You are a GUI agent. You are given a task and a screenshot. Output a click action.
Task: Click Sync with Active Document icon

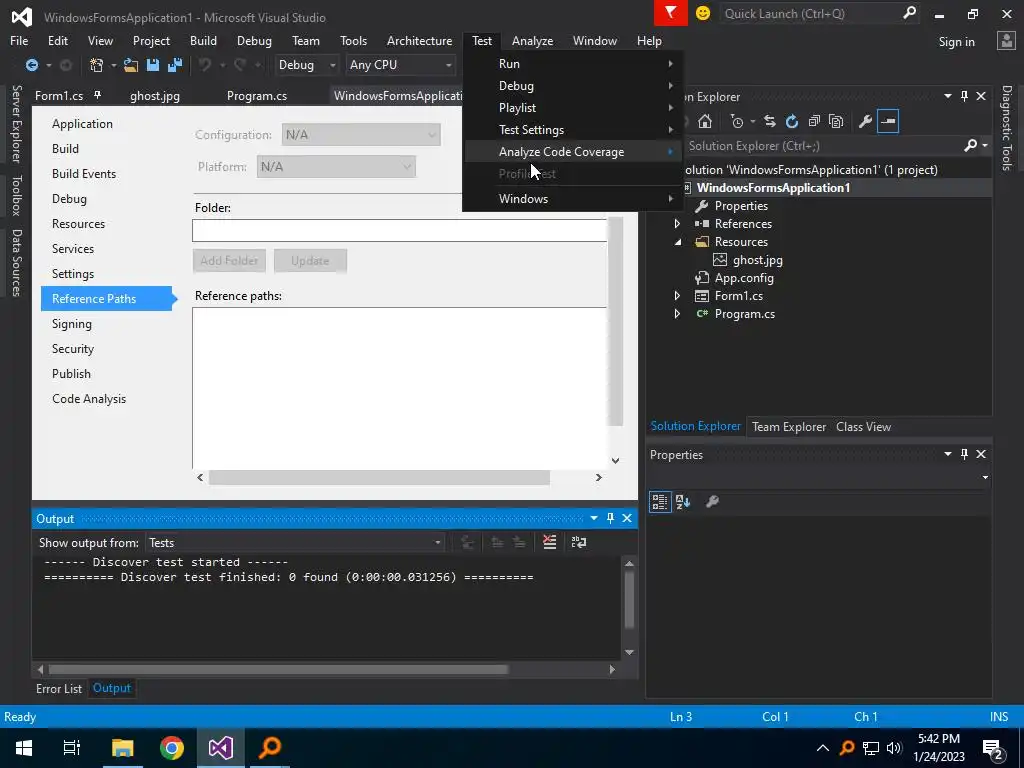[770, 121]
